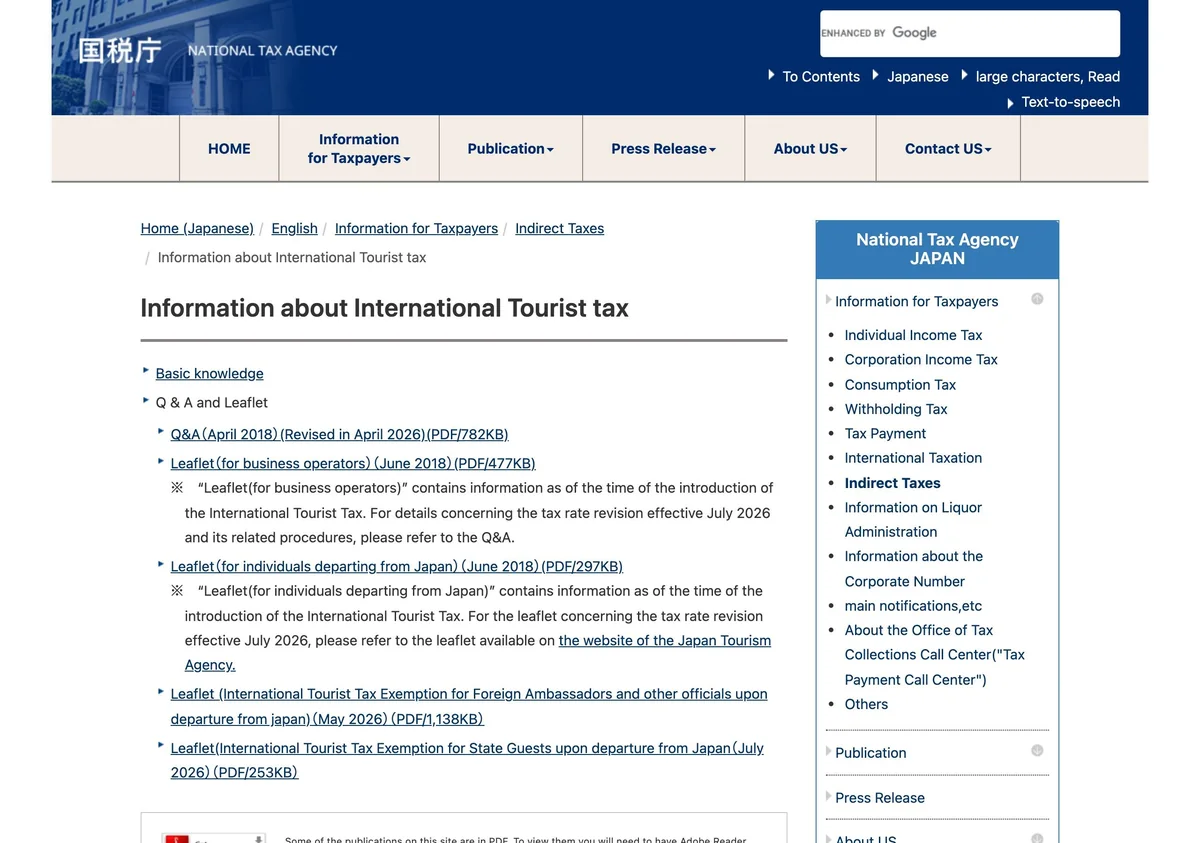
Task: Click the large characters, Read link
Action: 1048,76
